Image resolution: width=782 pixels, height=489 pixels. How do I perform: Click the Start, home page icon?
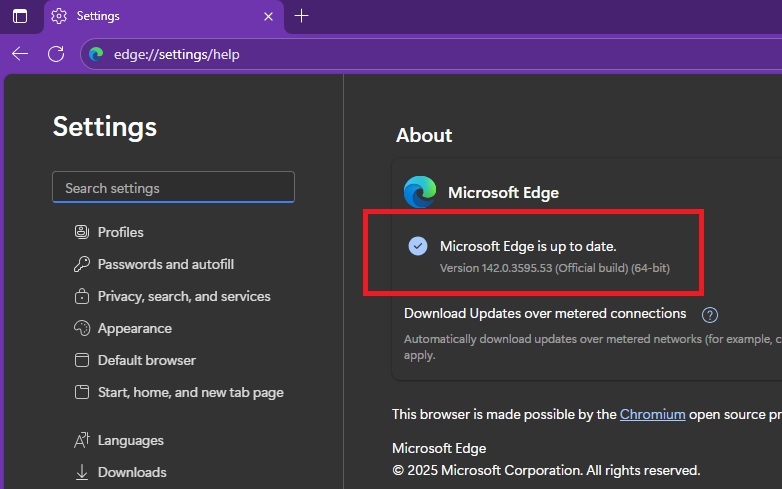[x=82, y=392]
